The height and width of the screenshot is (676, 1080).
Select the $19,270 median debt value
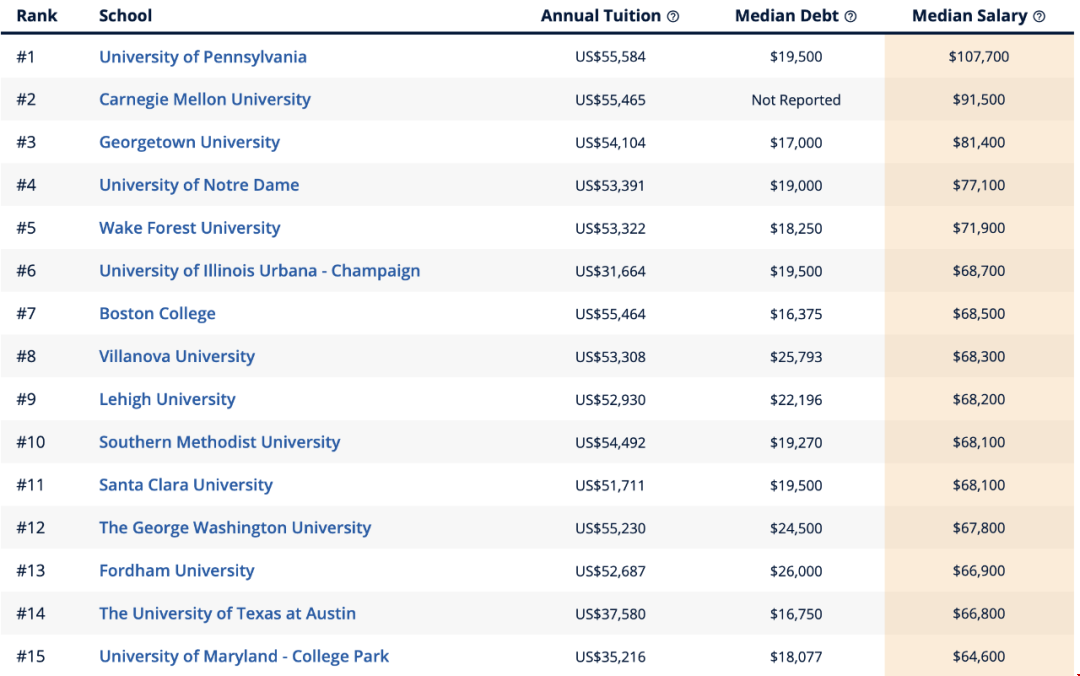pos(796,442)
